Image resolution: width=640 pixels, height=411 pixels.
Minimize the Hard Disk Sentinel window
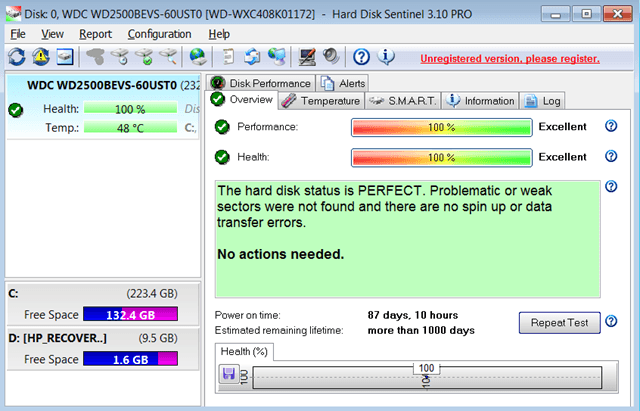pyautogui.click(x=555, y=14)
